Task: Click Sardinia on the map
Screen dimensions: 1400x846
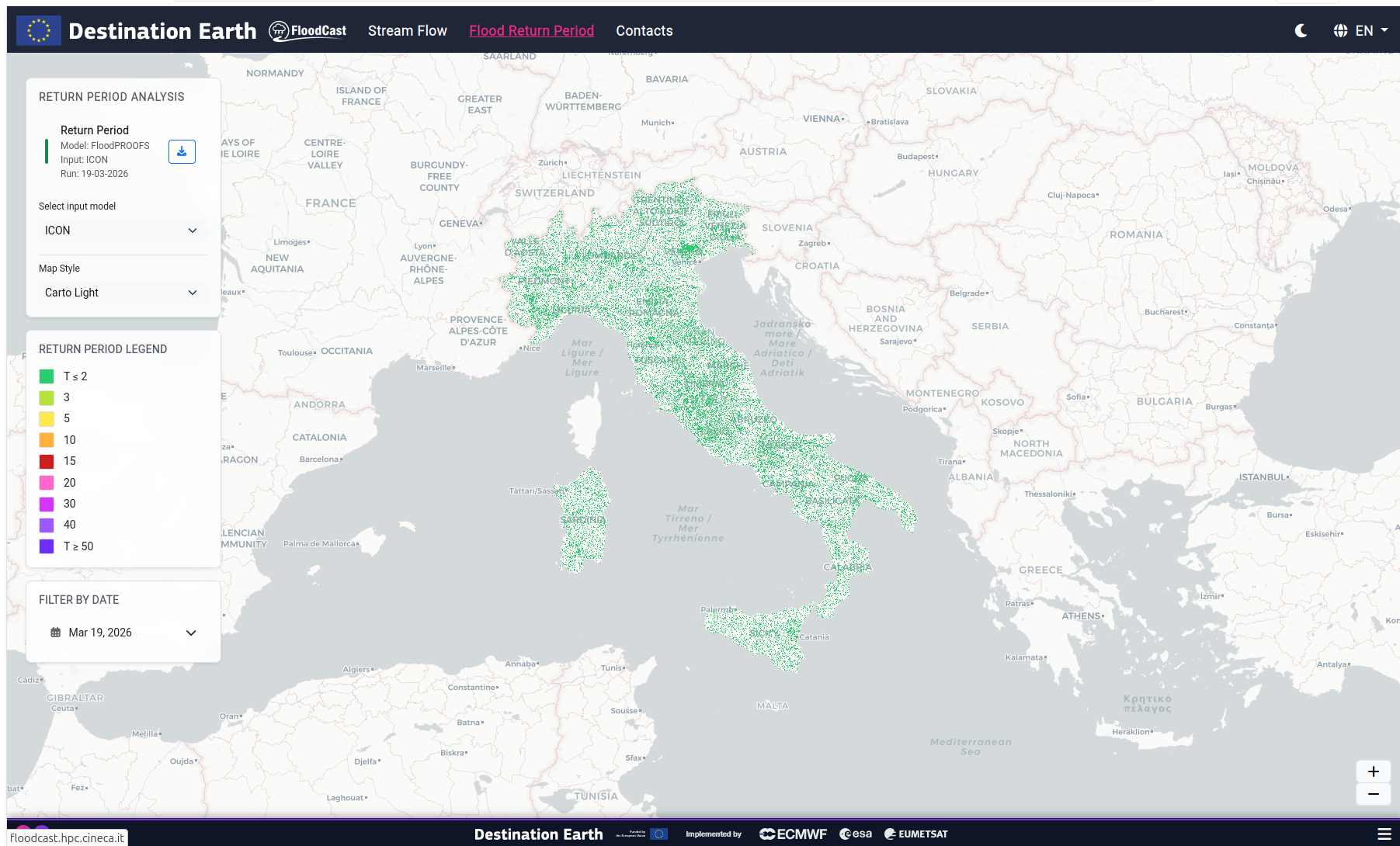Action: pyautogui.click(x=584, y=519)
